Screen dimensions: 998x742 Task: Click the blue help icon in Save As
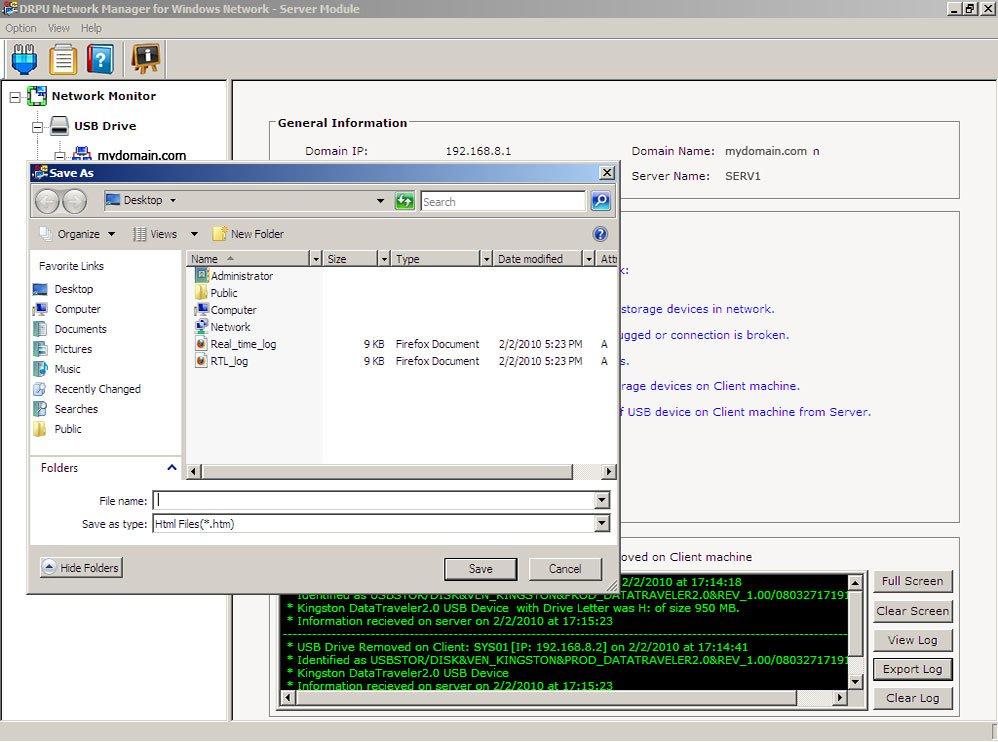(600, 234)
